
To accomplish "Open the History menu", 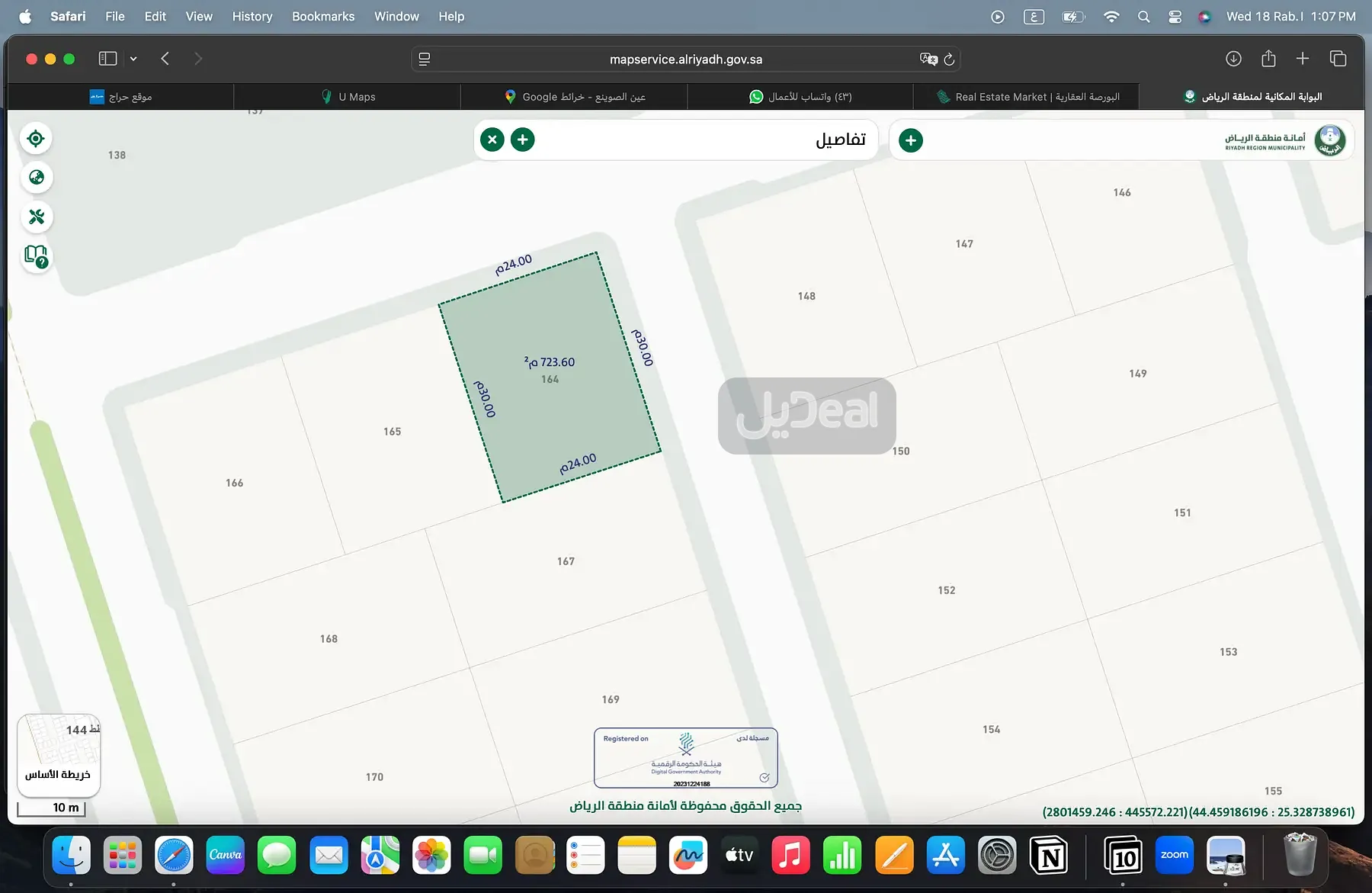I will coord(252,16).
